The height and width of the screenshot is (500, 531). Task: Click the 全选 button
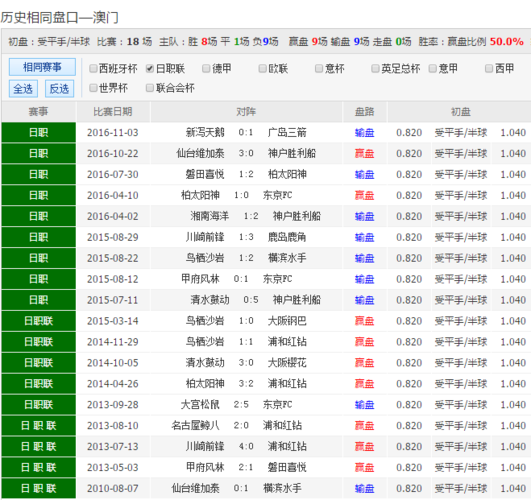(23, 89)
